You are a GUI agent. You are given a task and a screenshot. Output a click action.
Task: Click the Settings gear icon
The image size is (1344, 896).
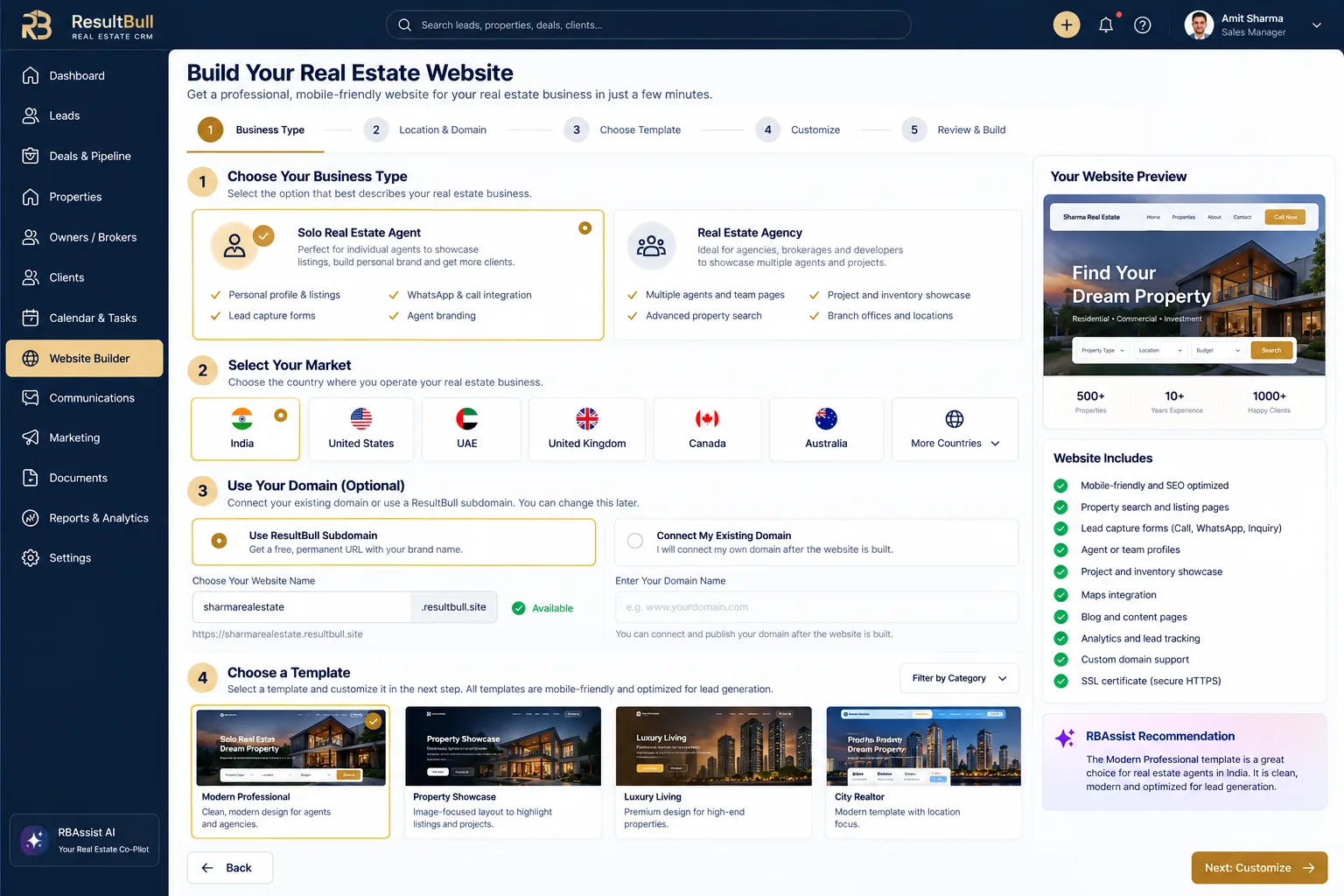pos(31,557)
